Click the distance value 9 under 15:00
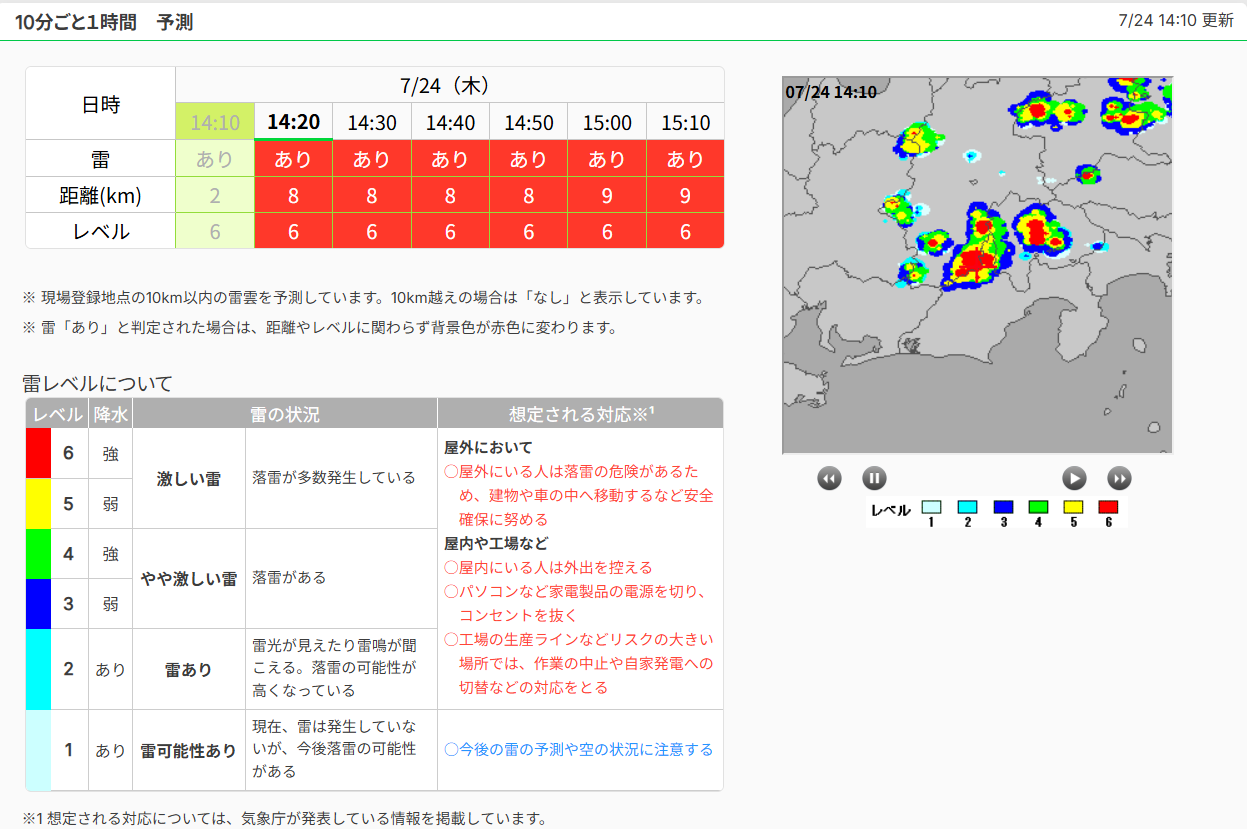Image resolution: width=1247 pixels, height=829 pixels. (607, 196)
